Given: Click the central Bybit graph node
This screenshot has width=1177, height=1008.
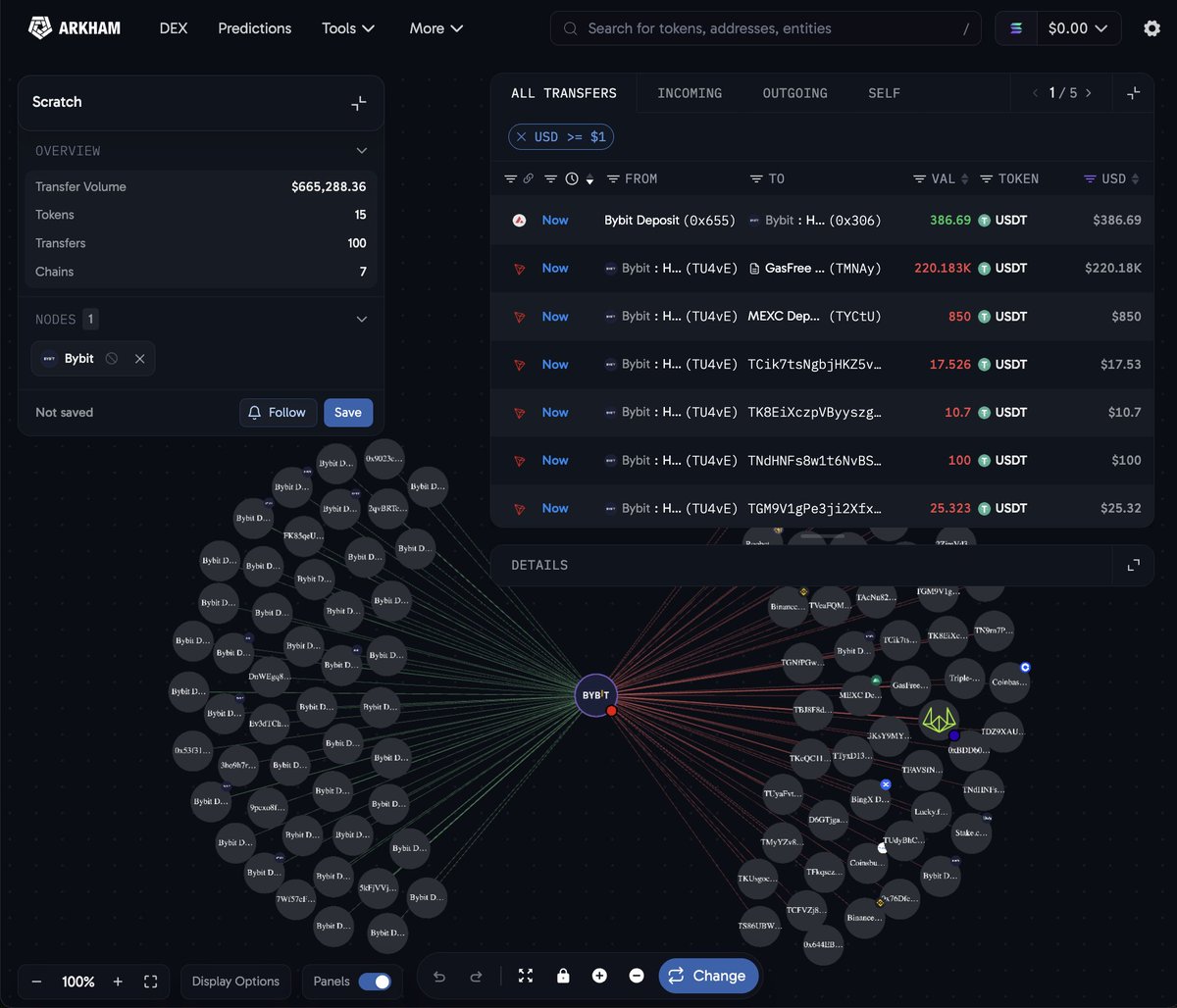Looking at the screenshot, I should 595,695.
